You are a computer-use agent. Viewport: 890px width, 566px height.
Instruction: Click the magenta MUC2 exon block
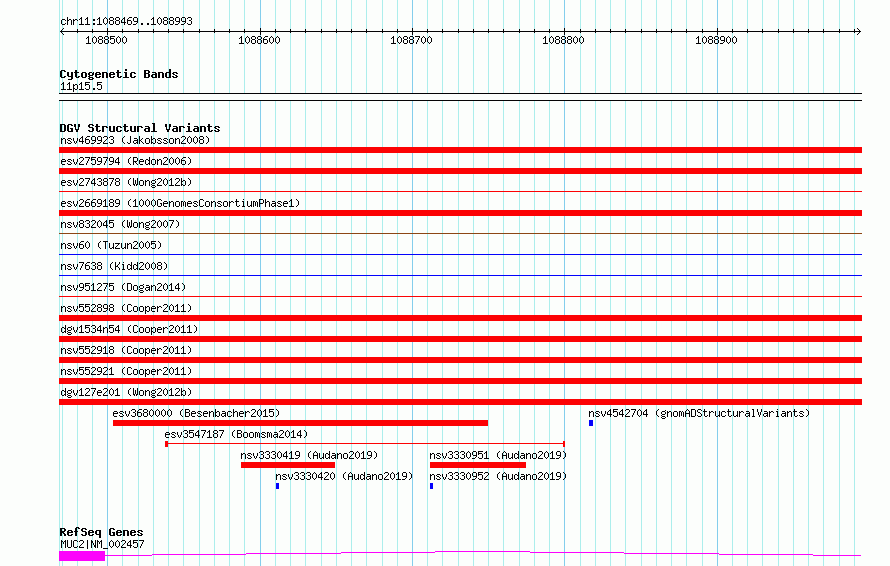(x=82, y=556)
